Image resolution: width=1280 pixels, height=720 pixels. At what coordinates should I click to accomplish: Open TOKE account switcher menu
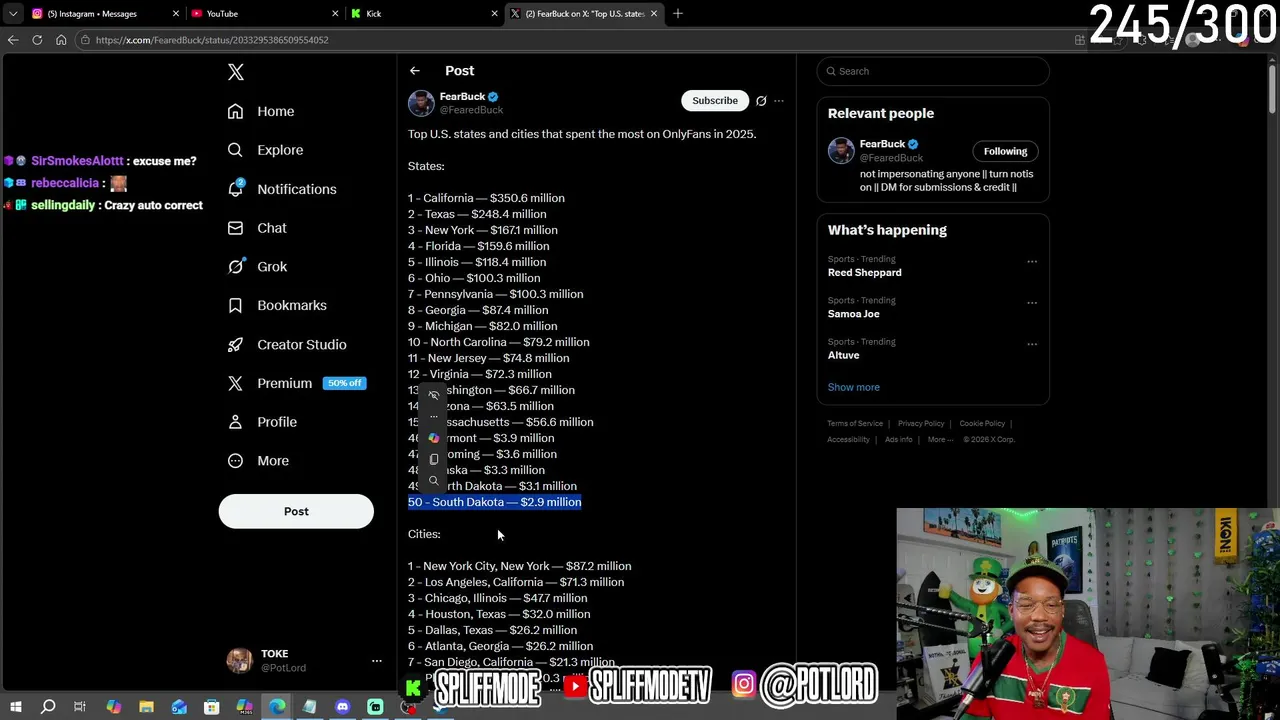(x=377, y=661)
